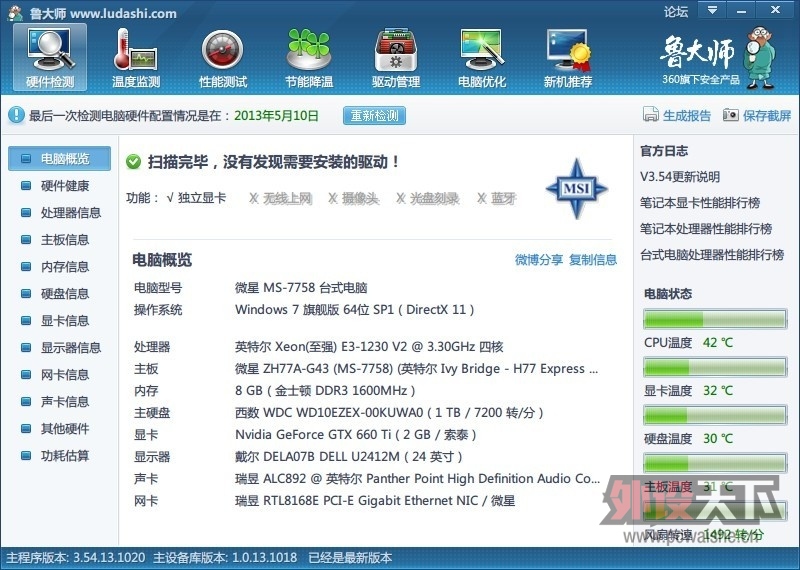800x570 pixels.
Task: Open the title bar dropdown menu arrow
Action: coord(712,9)
